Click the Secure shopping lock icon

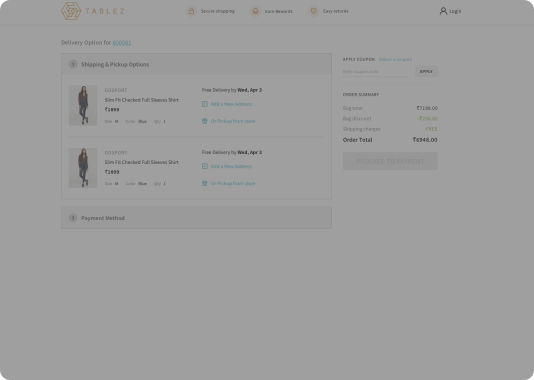point(191,11)
